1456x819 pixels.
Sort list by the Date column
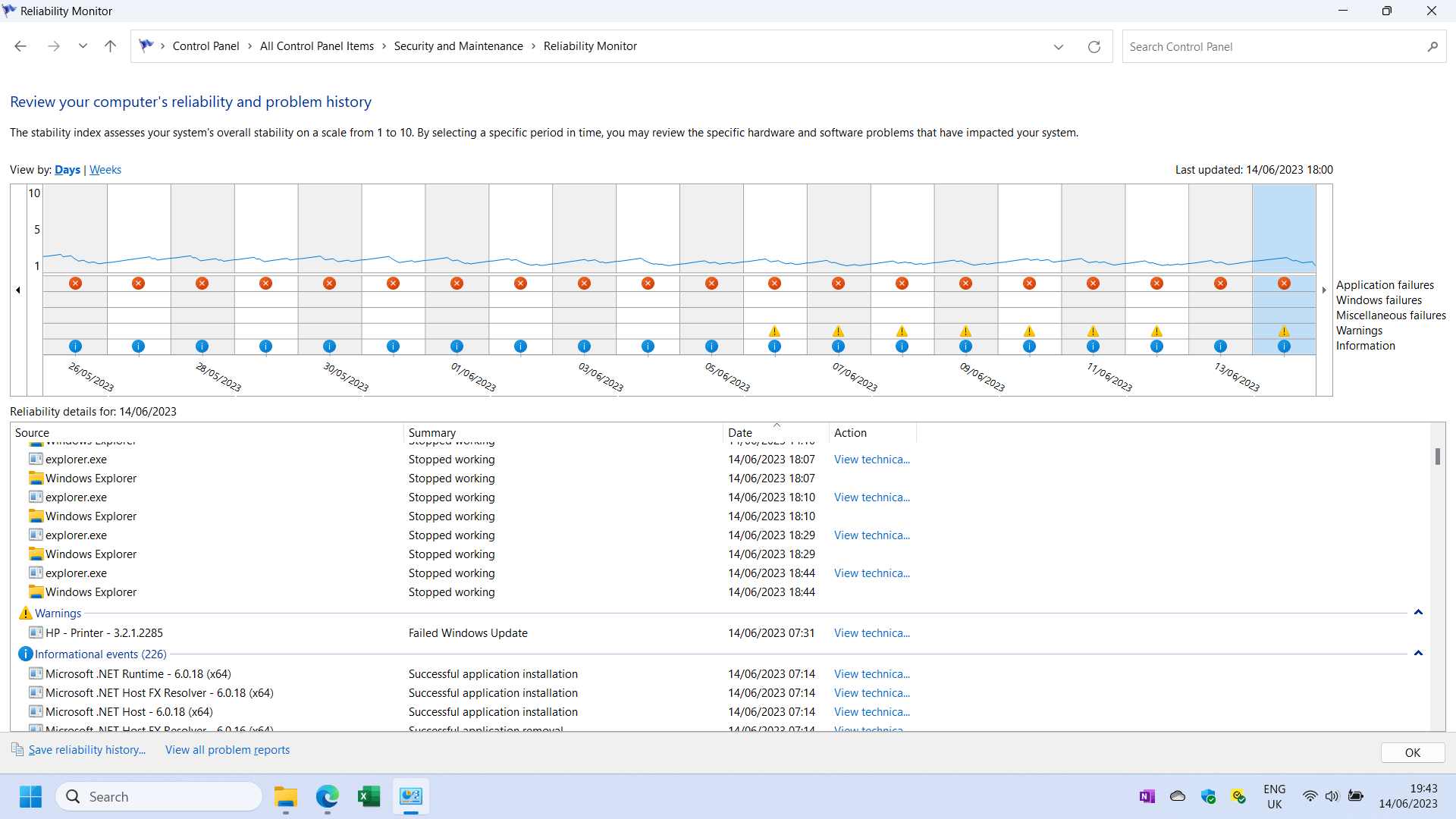pos(776,433)
